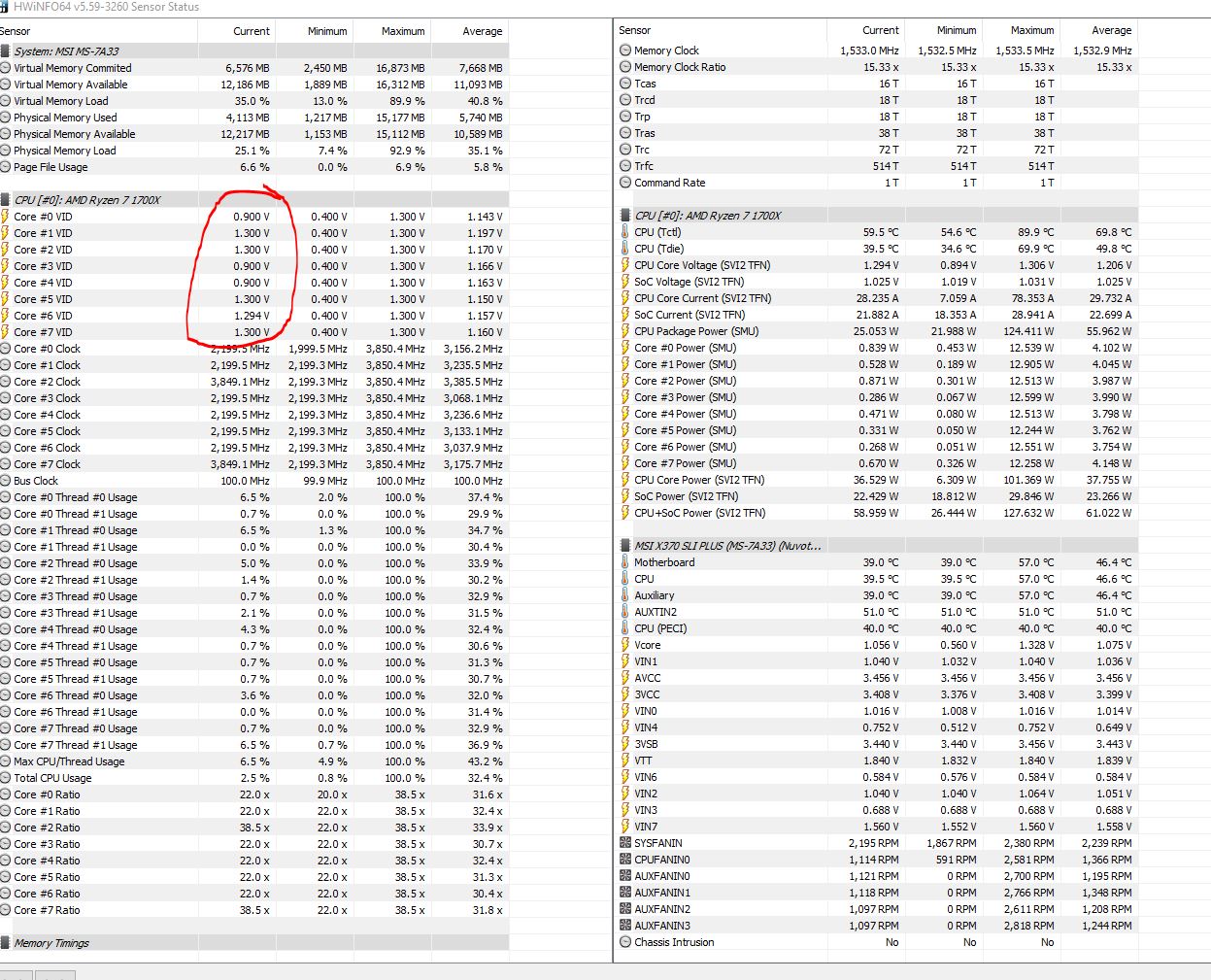Click the lightning icon beside Core #0 VID
This screenshot has height=980, width=1211.
point(5,217)
